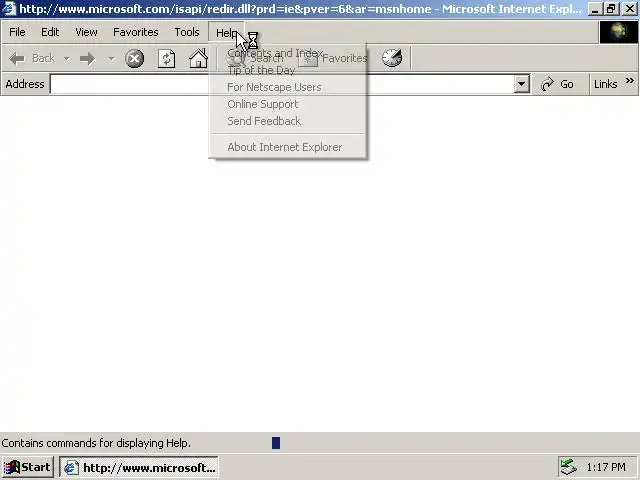Click the Go button
The image size is (640, 480).
pyautogui.click(x=558, y=84)
